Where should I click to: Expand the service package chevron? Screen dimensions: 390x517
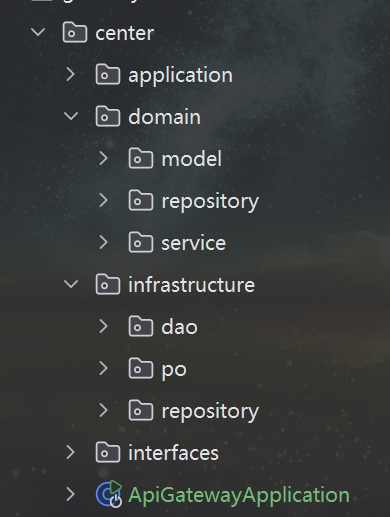pyautogui.click(x=104, y=242)
